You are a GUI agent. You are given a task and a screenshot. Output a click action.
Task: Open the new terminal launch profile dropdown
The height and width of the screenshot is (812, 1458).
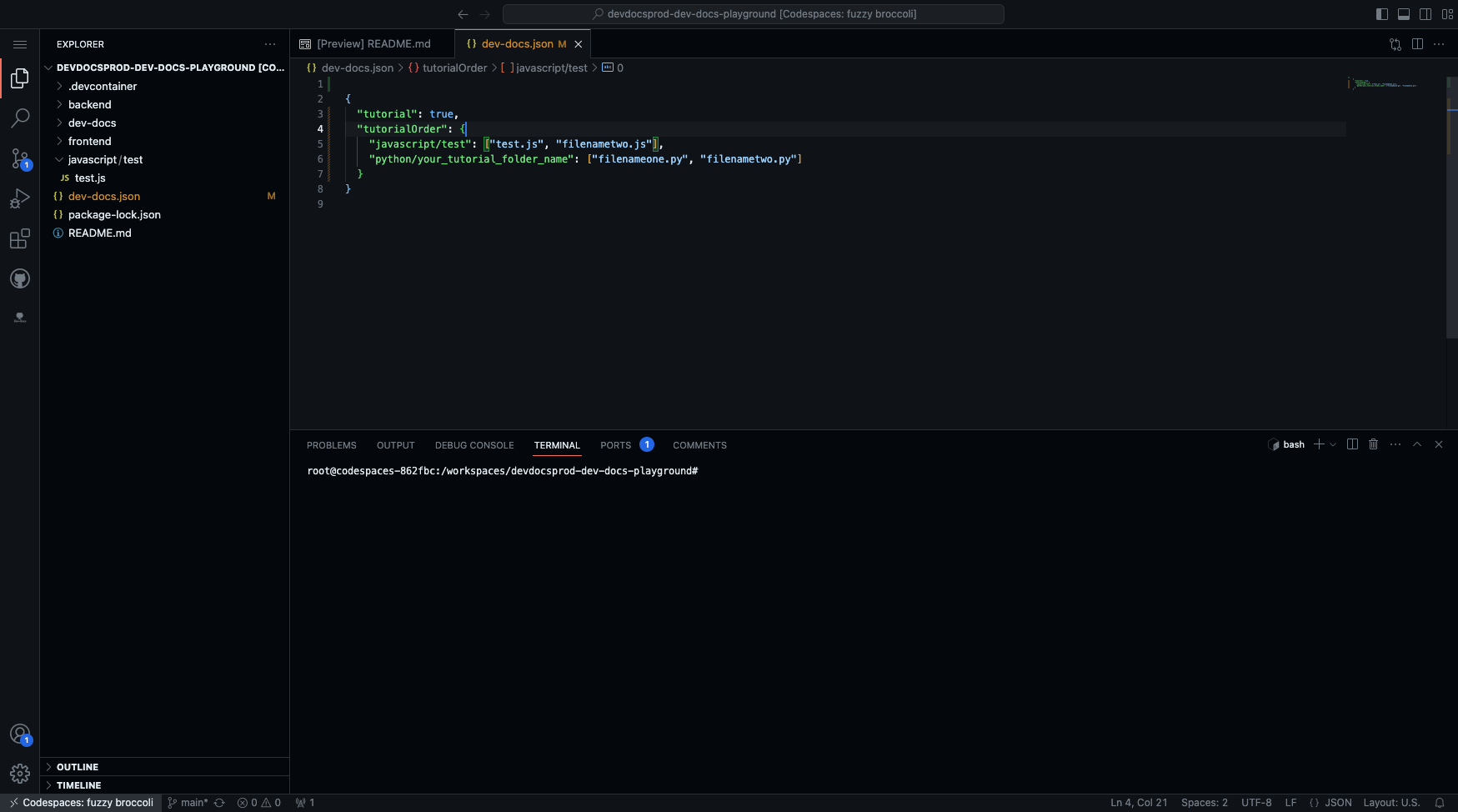(1333, 444)
